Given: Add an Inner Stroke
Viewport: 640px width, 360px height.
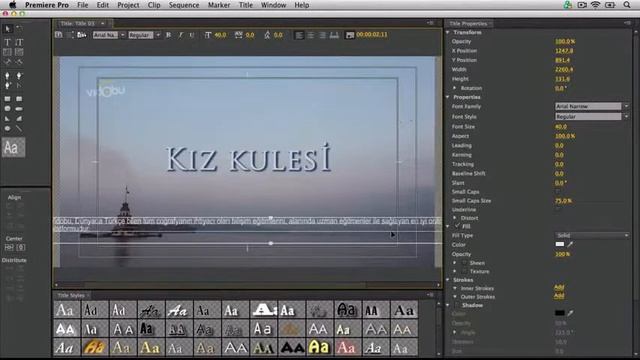Looking at the screenshot, I should point(559,288).
